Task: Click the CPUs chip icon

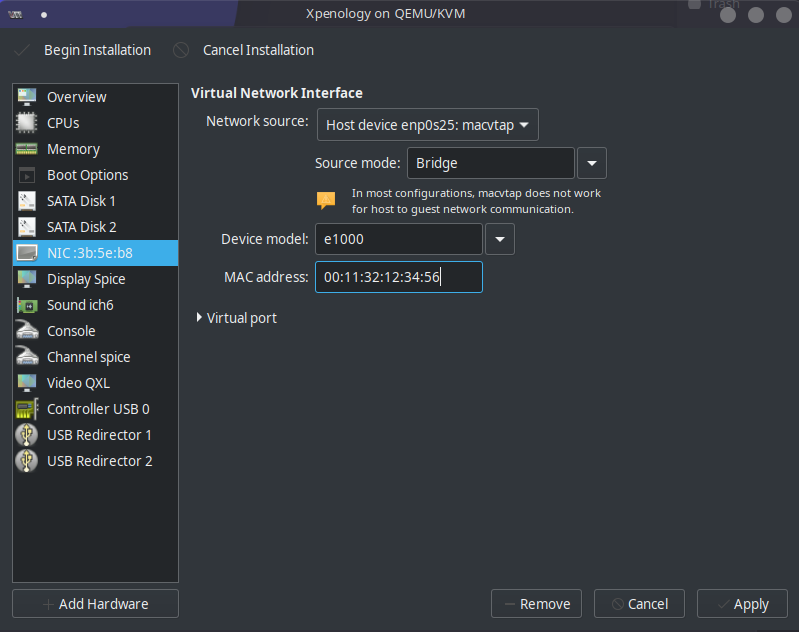Action: (26, 123)
